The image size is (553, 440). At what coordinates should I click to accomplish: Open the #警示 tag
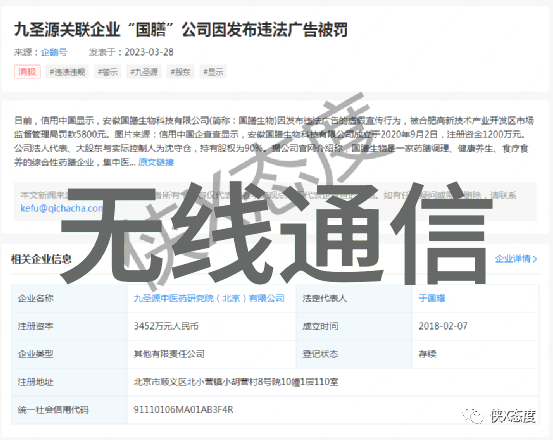[x=108, y=72]
